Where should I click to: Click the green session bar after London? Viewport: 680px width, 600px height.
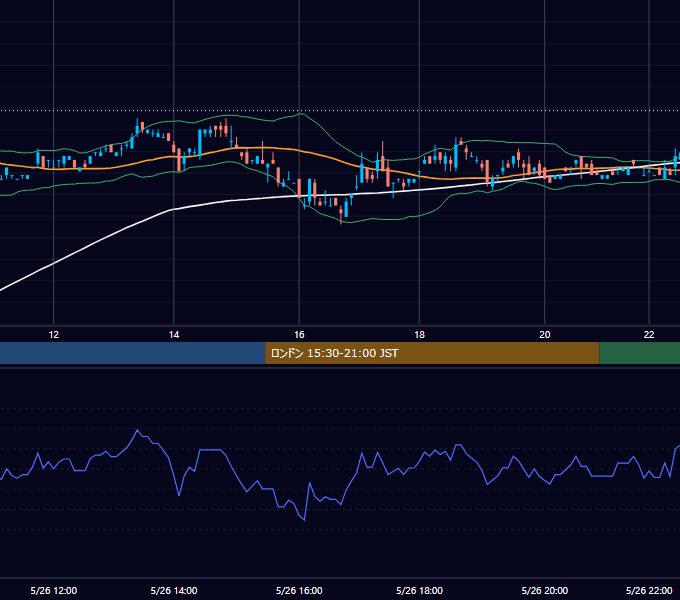(x=640, y=353)
